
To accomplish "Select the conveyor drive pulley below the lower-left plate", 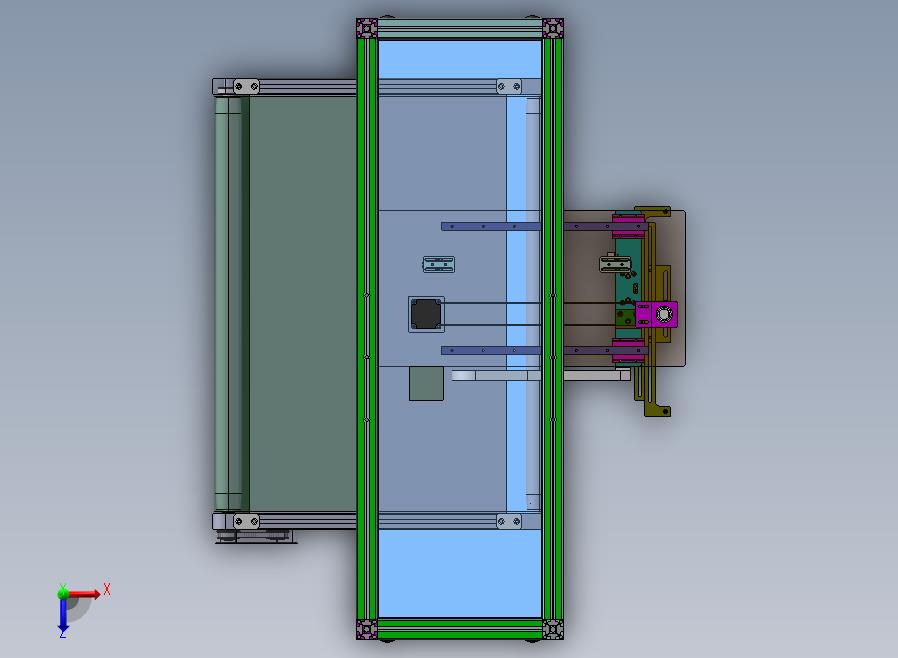I will coord(255,537).
